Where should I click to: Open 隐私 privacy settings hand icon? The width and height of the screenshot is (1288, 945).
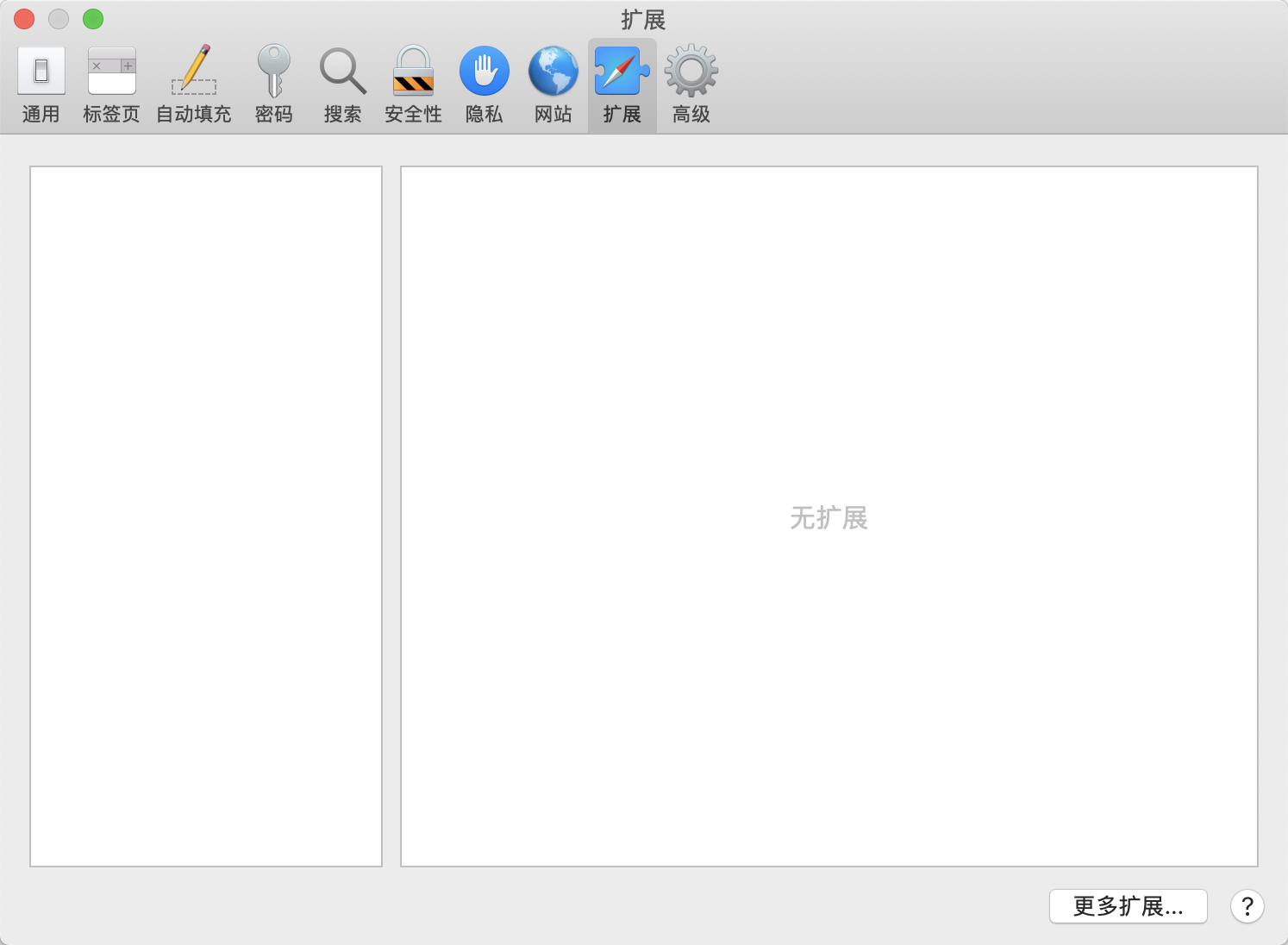tap(484, 85)
